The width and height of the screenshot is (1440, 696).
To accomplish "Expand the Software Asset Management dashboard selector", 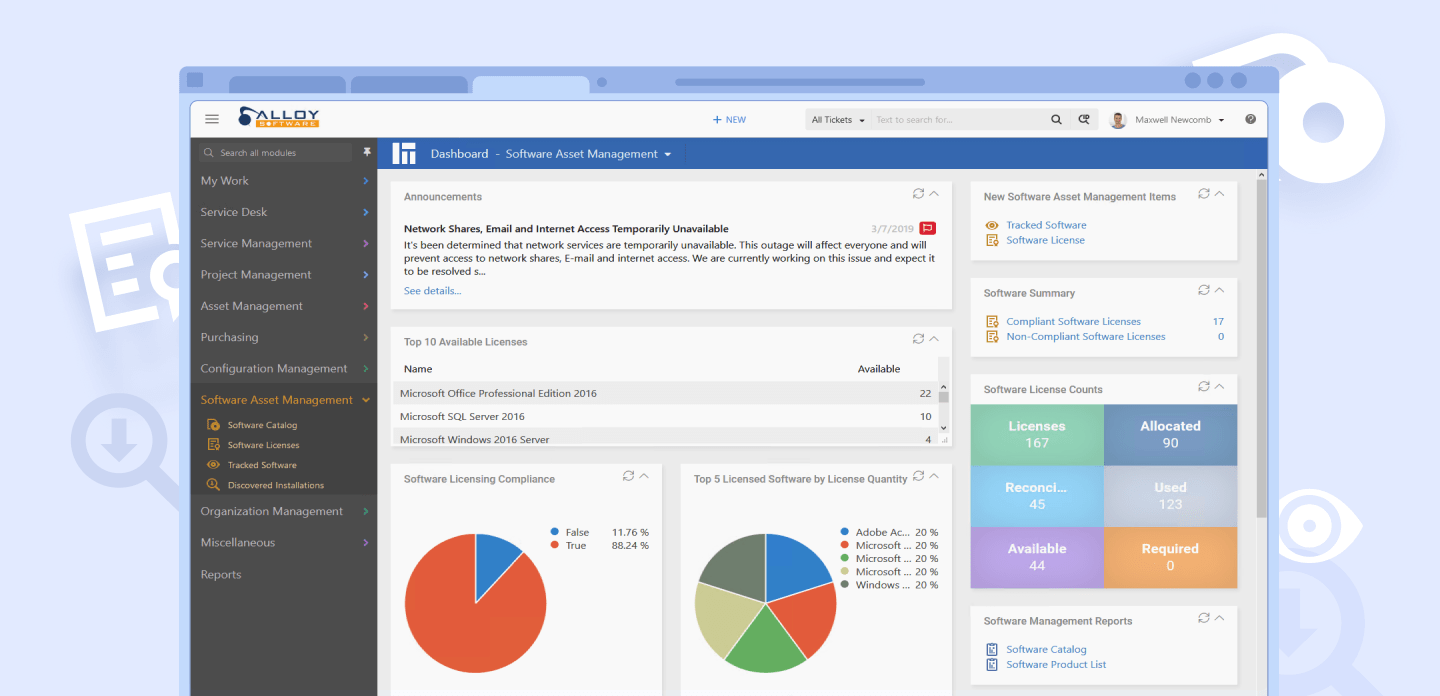I will (668, 153).
